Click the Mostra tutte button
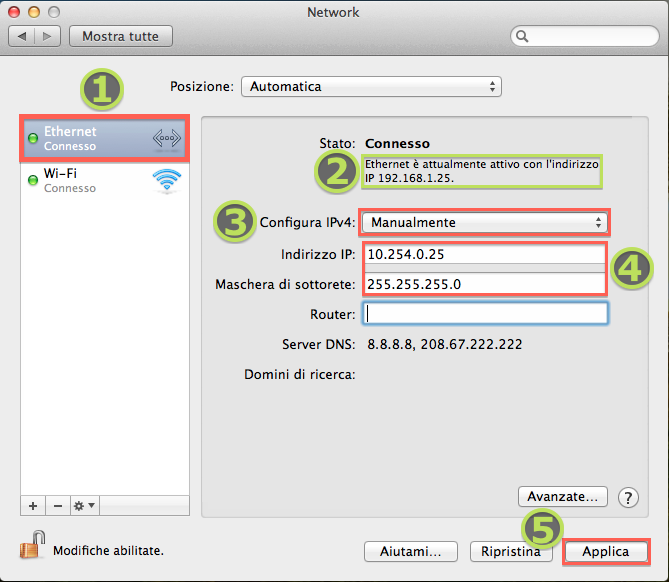Screen dimensions: 669x582 120,37
